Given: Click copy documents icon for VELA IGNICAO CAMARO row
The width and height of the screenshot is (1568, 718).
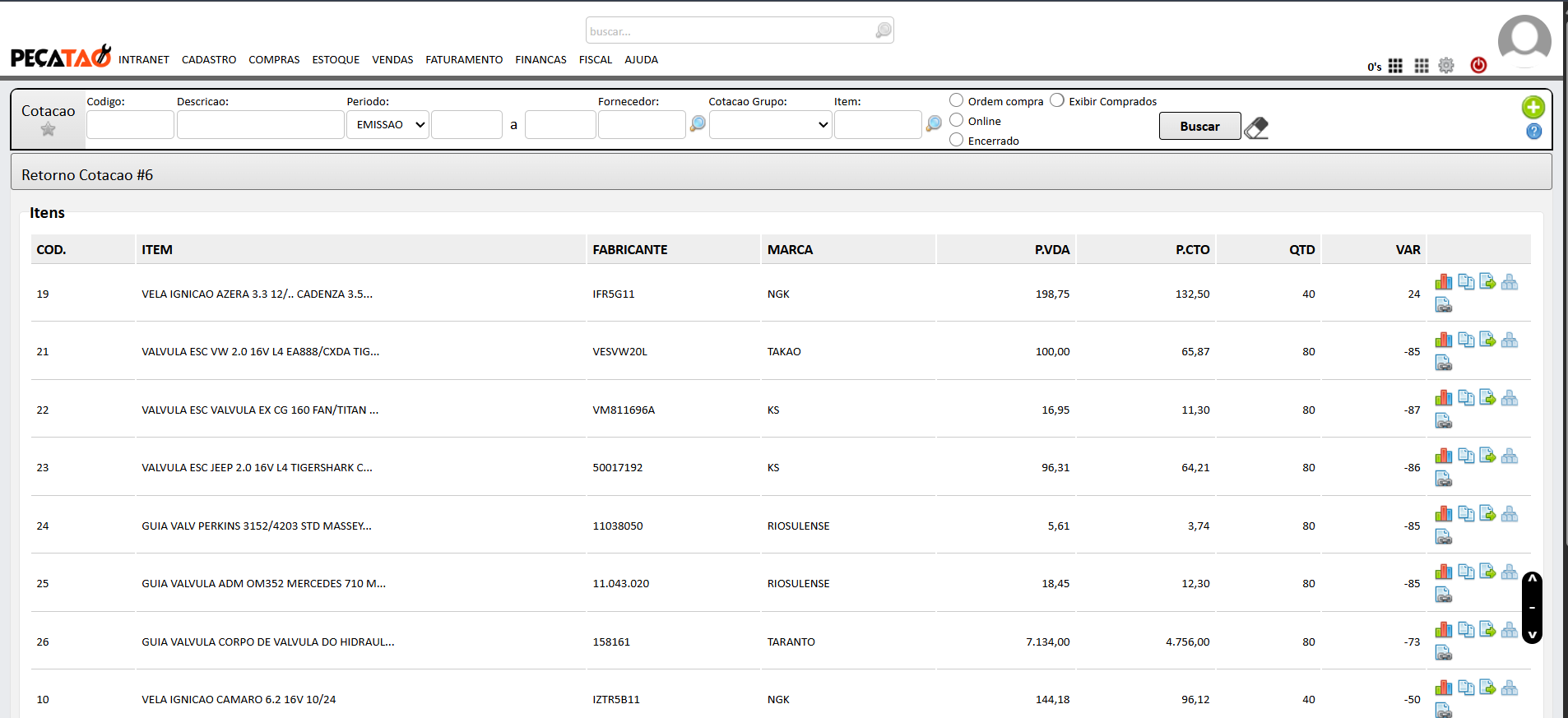Looking at the screenshot, I should coord(1466,687).
